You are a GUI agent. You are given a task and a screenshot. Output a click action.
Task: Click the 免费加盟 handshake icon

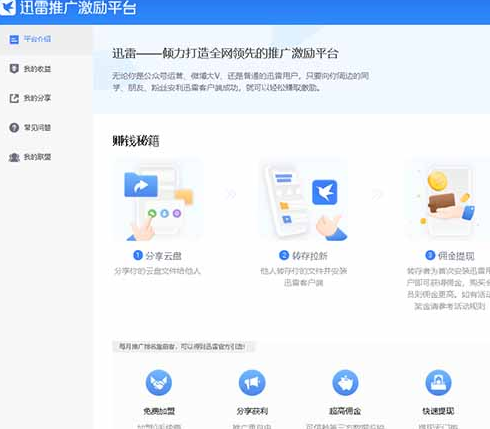[x=159, y=383]
